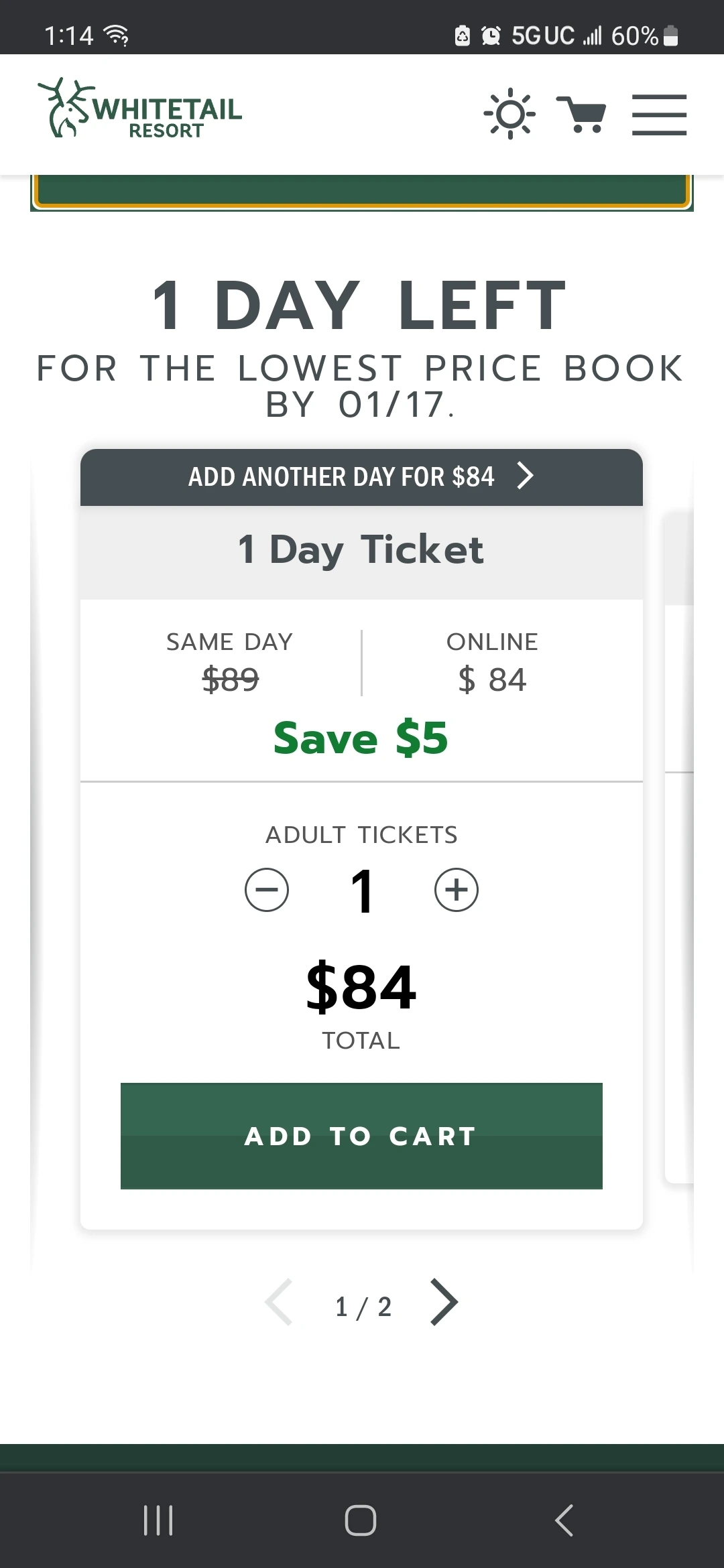Image resolution: width=724 pixels, height=1568 pixels.
Task: Decrease adult tickets with minus button
Action: (267, 890)
